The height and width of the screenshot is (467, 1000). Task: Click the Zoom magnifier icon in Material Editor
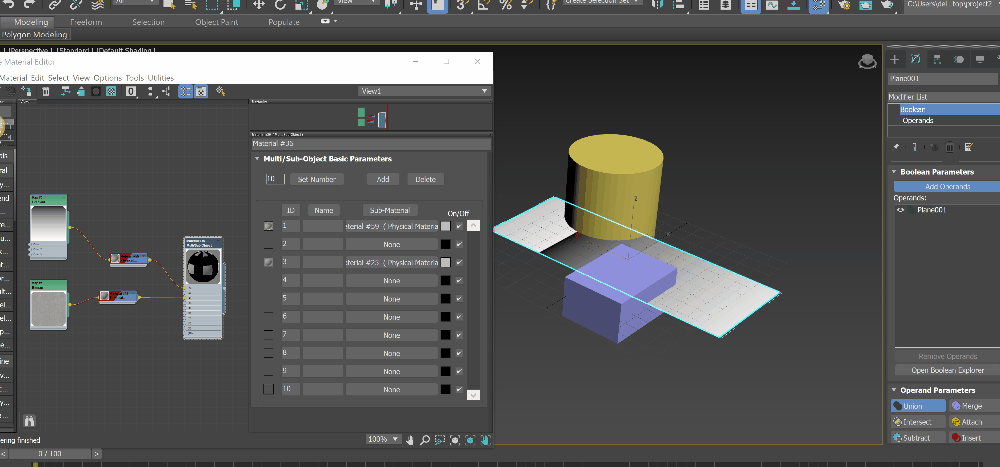[x=425, y=439]
